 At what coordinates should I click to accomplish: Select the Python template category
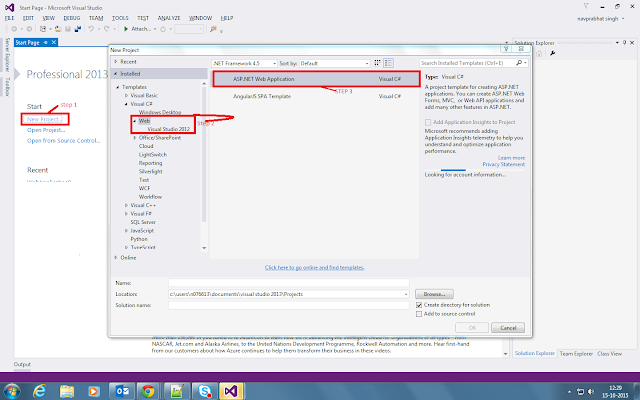[x=139, y=239]
